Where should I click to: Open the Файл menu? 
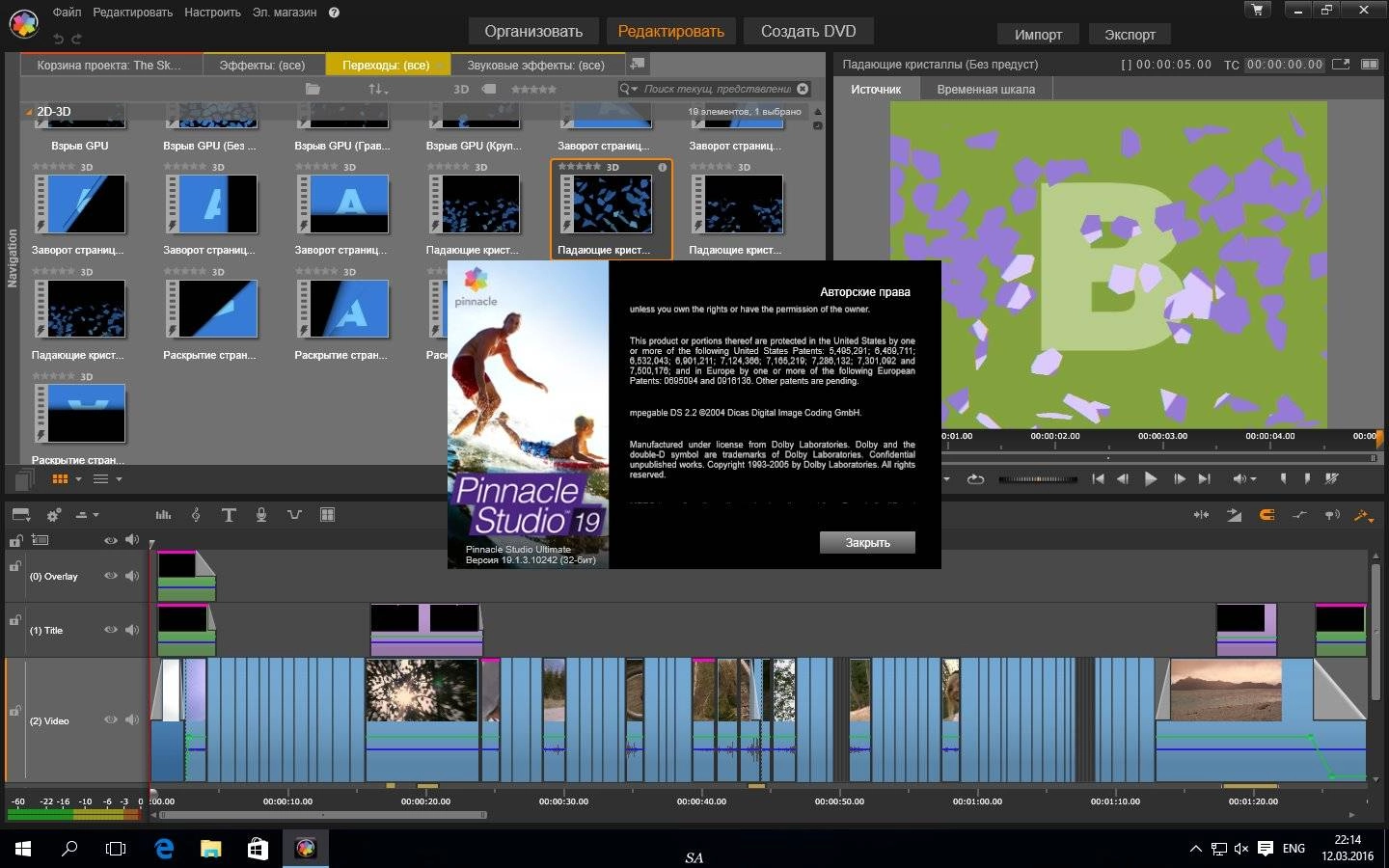point(67,13)
